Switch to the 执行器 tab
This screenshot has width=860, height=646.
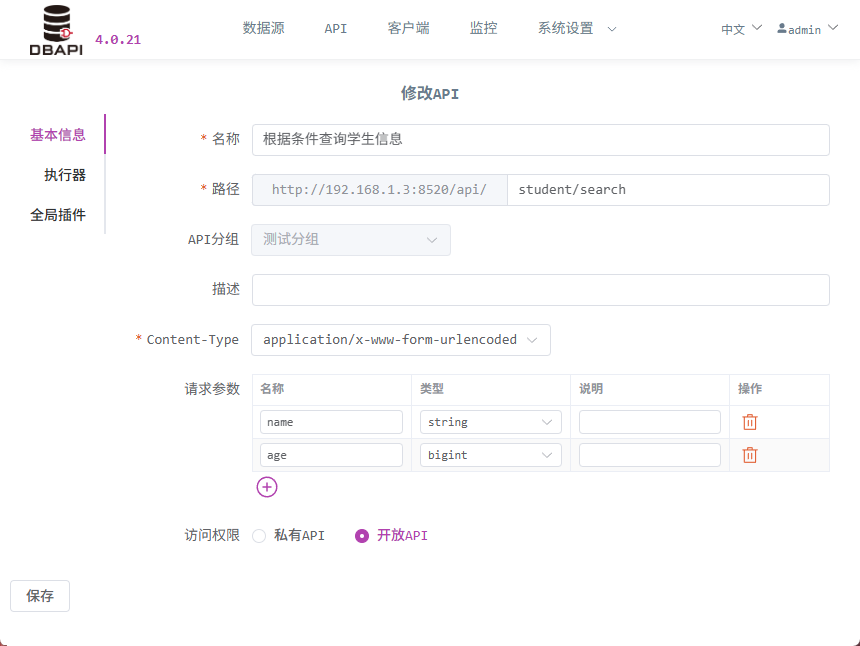[x=65, y=175]
